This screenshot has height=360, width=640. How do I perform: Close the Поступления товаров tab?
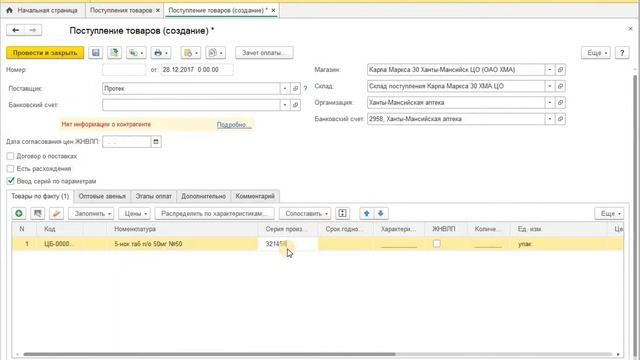tap(158, 10)
